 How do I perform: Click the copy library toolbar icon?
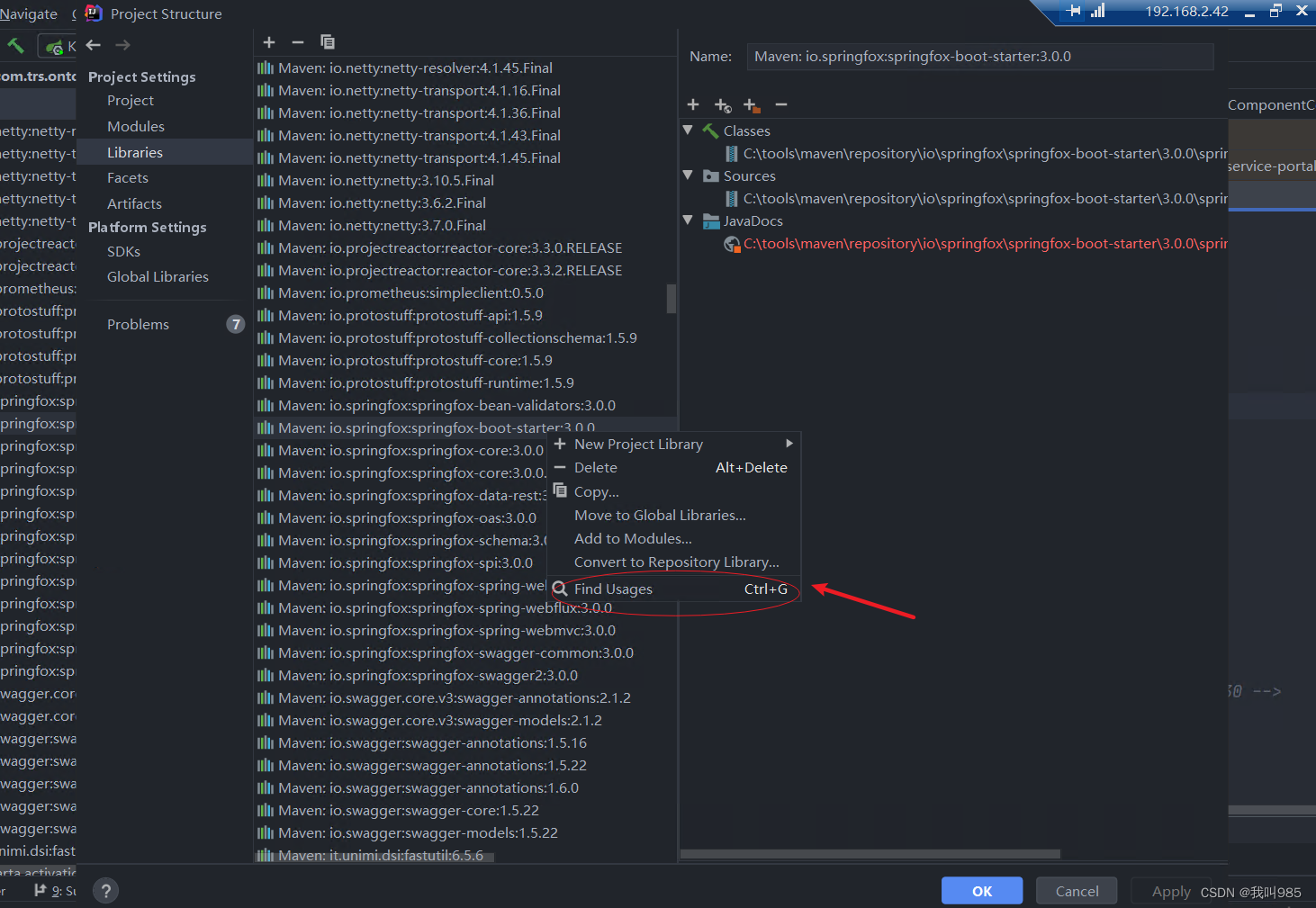tap(328, 42)
